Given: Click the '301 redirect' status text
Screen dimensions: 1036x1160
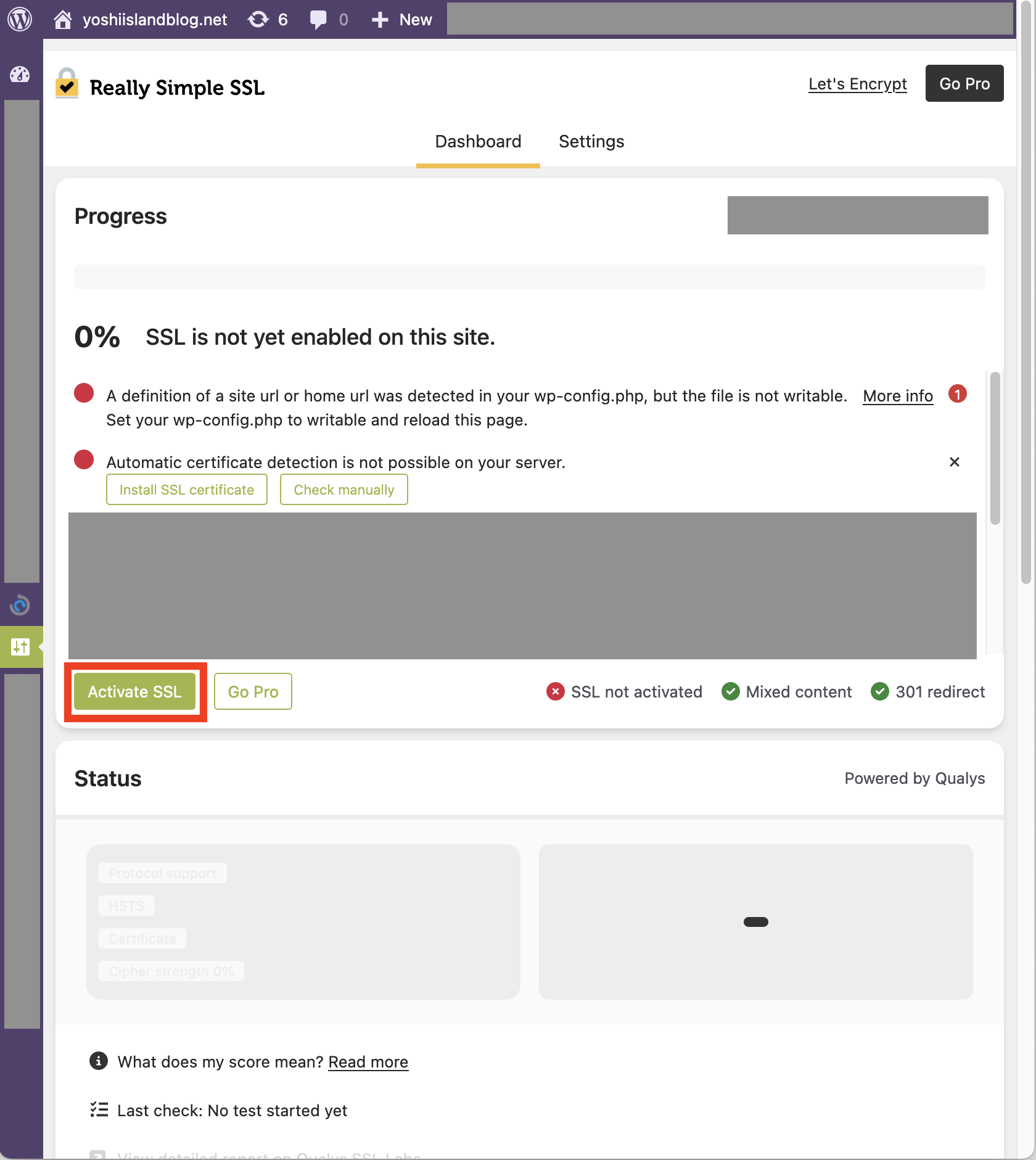Looking at the screenshot, I should pyautogui.click(x=940, y=692).
